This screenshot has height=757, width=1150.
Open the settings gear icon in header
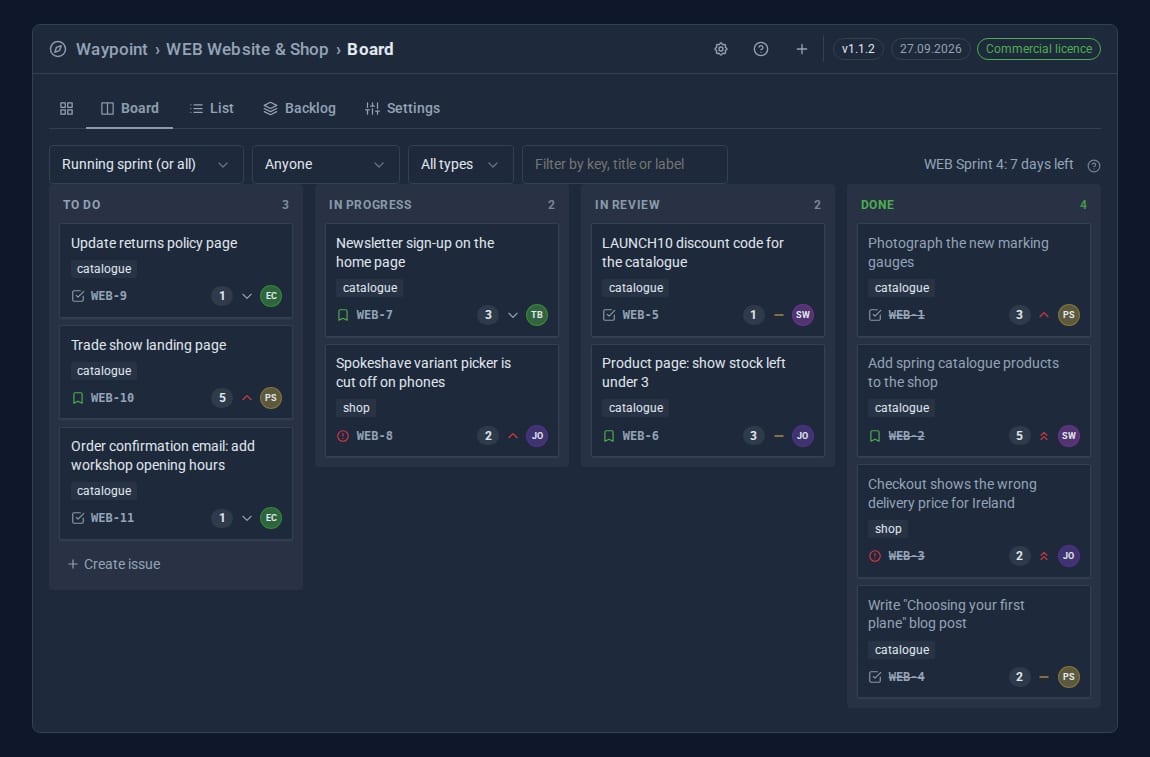721,49
